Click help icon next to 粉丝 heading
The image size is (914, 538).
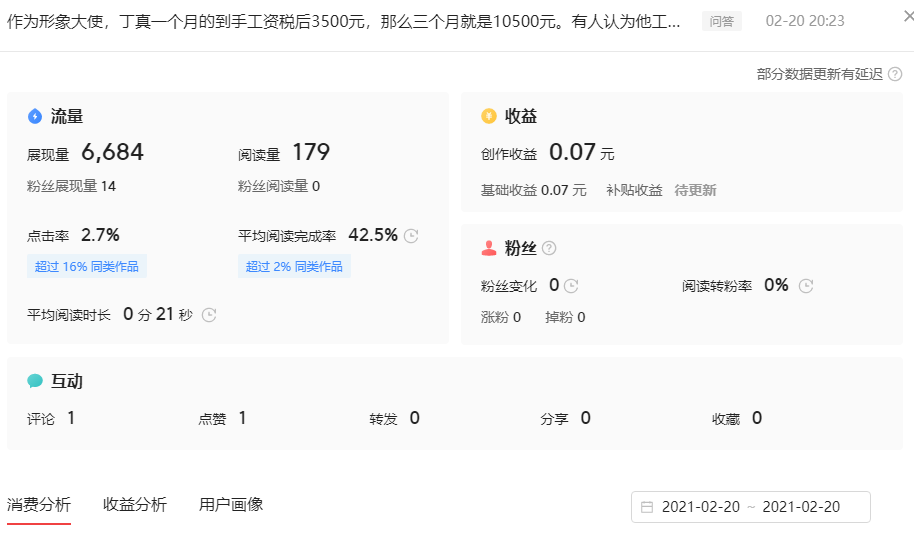pyautogui.click(x=549, y=248)
